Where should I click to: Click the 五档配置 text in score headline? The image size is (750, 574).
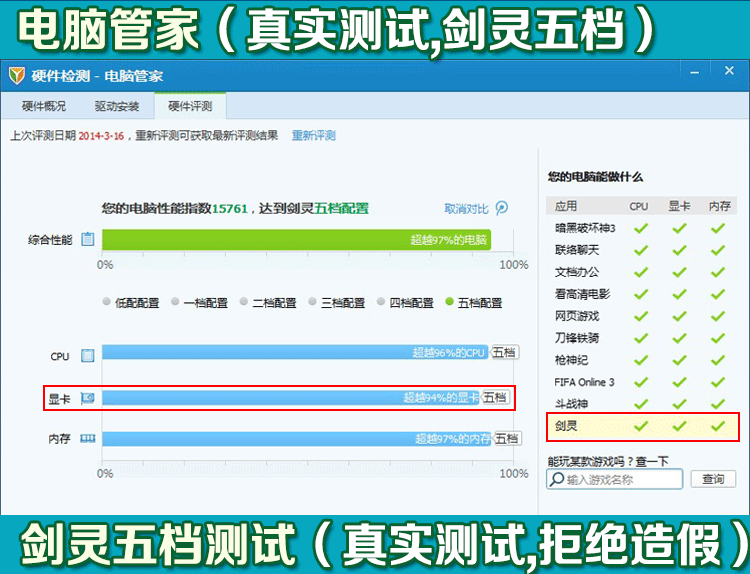click(342, 209)
